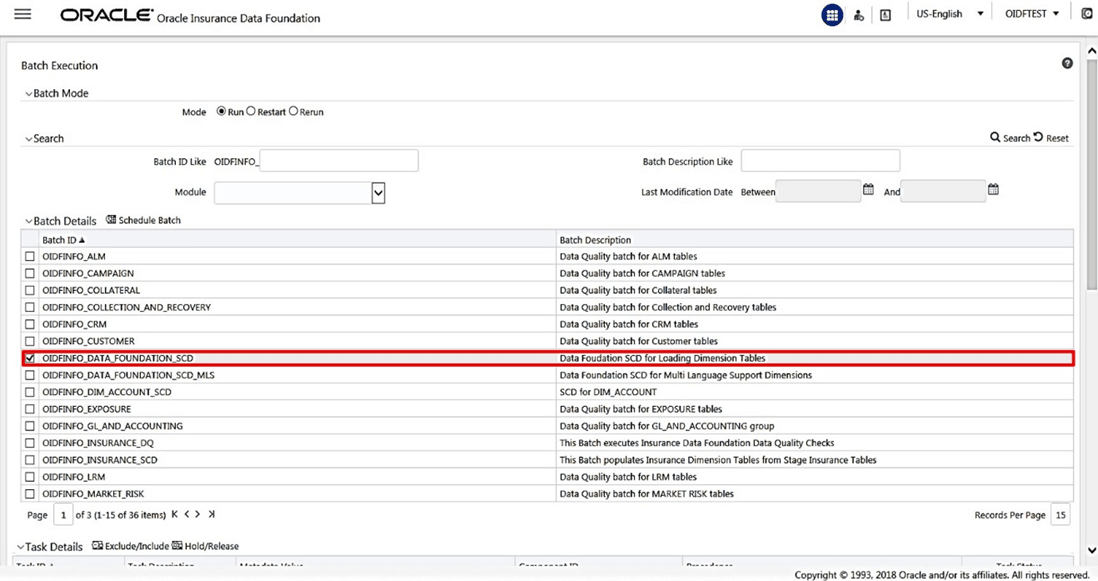This screenshot has height=581, width=1098.
Task: Select the Restart mode radio button
Action: pos(251,111)
